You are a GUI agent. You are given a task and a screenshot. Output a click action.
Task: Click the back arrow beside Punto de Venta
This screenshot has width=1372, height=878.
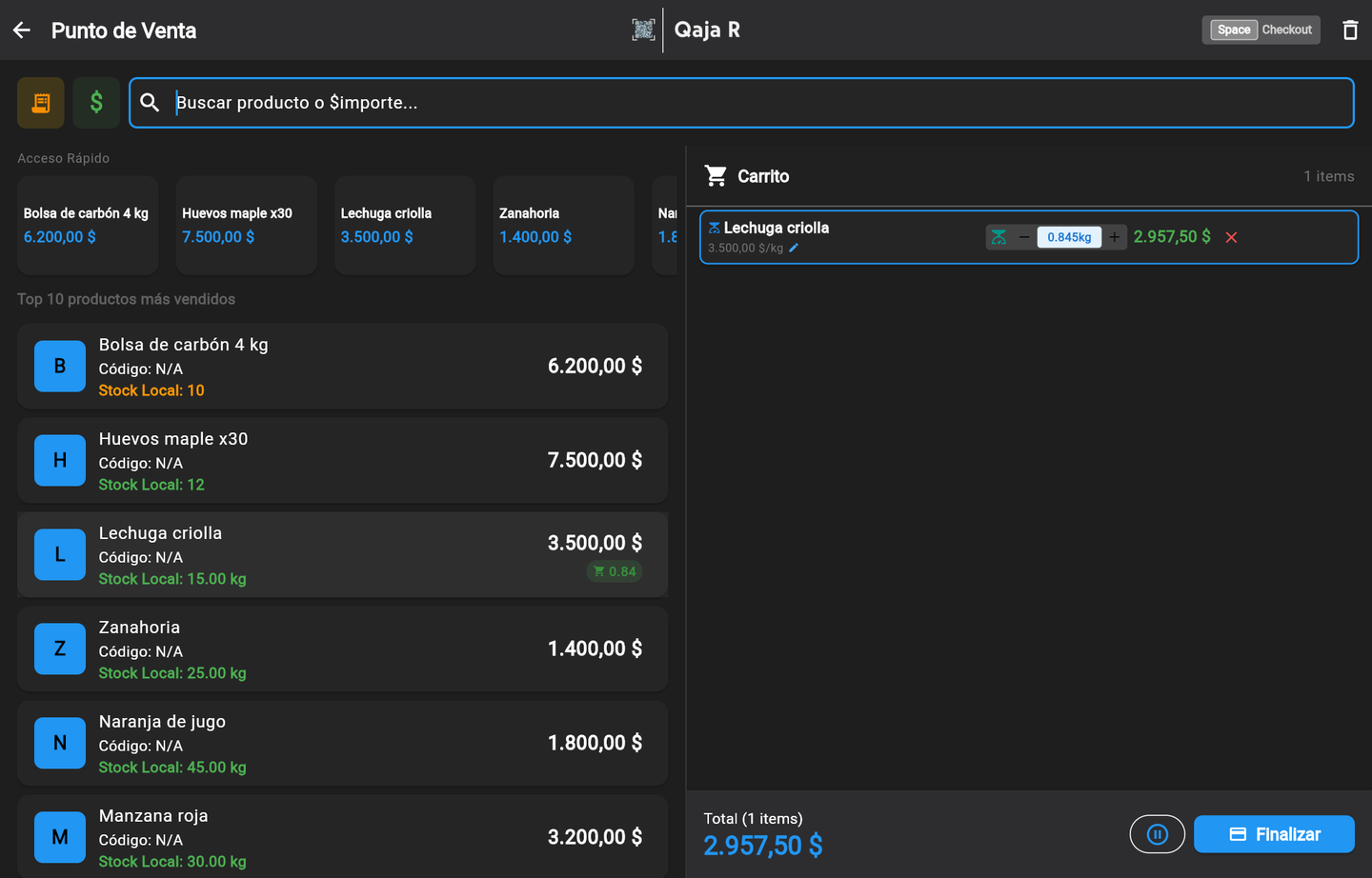click(22, 30)
